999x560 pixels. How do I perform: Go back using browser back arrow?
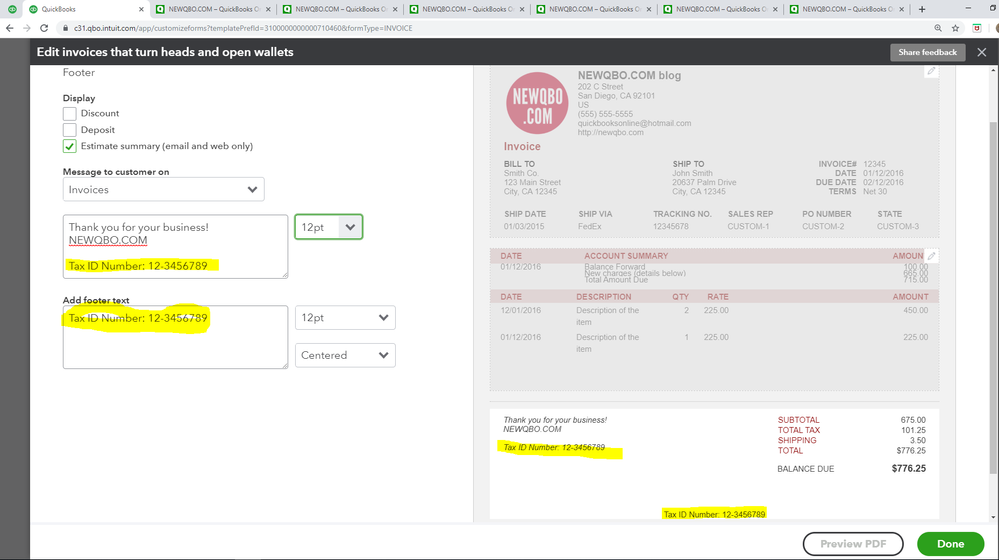[x=10, y=28]
